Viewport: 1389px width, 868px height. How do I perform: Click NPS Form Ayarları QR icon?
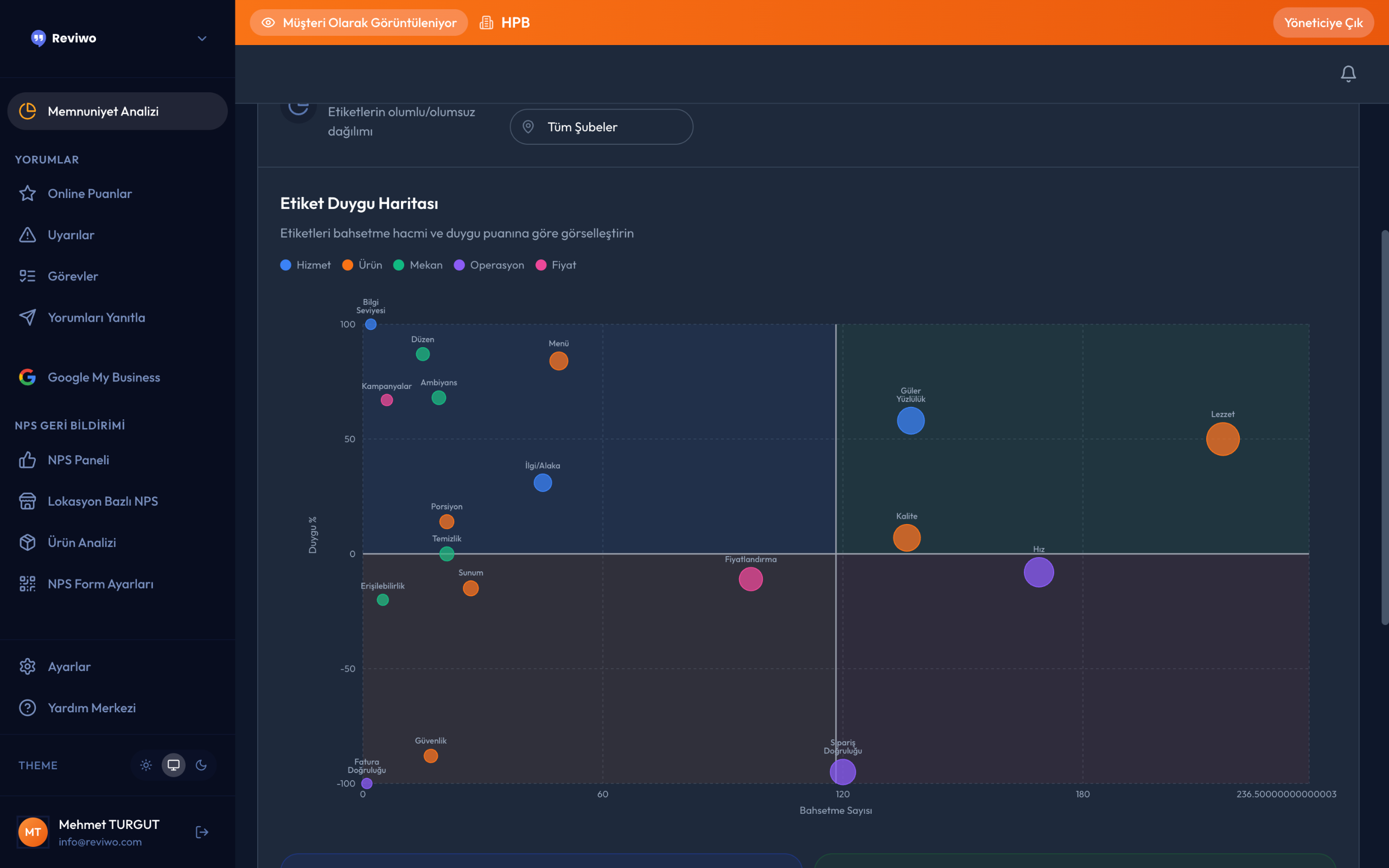(28, 584)
